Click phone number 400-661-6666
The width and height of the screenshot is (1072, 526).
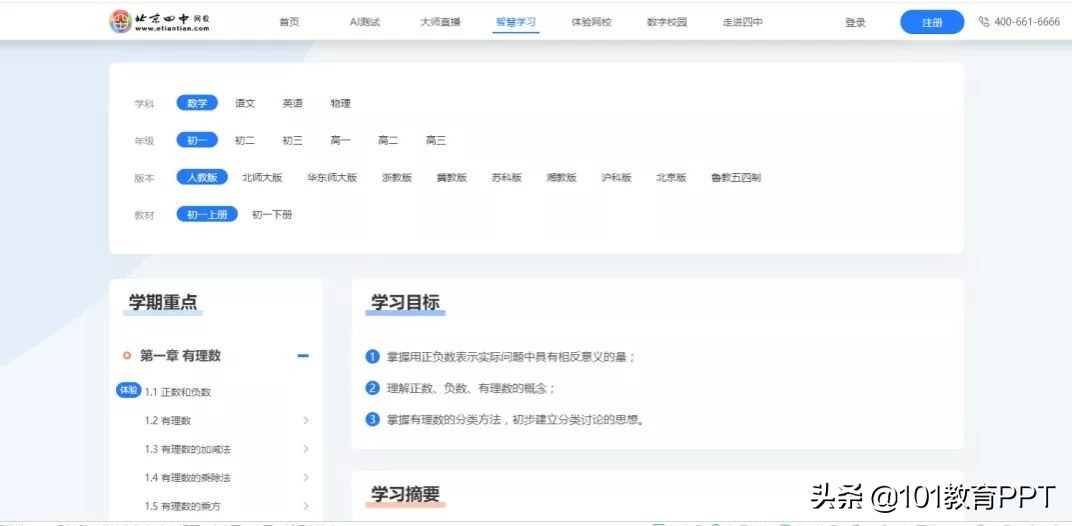tap(1027, 22)
